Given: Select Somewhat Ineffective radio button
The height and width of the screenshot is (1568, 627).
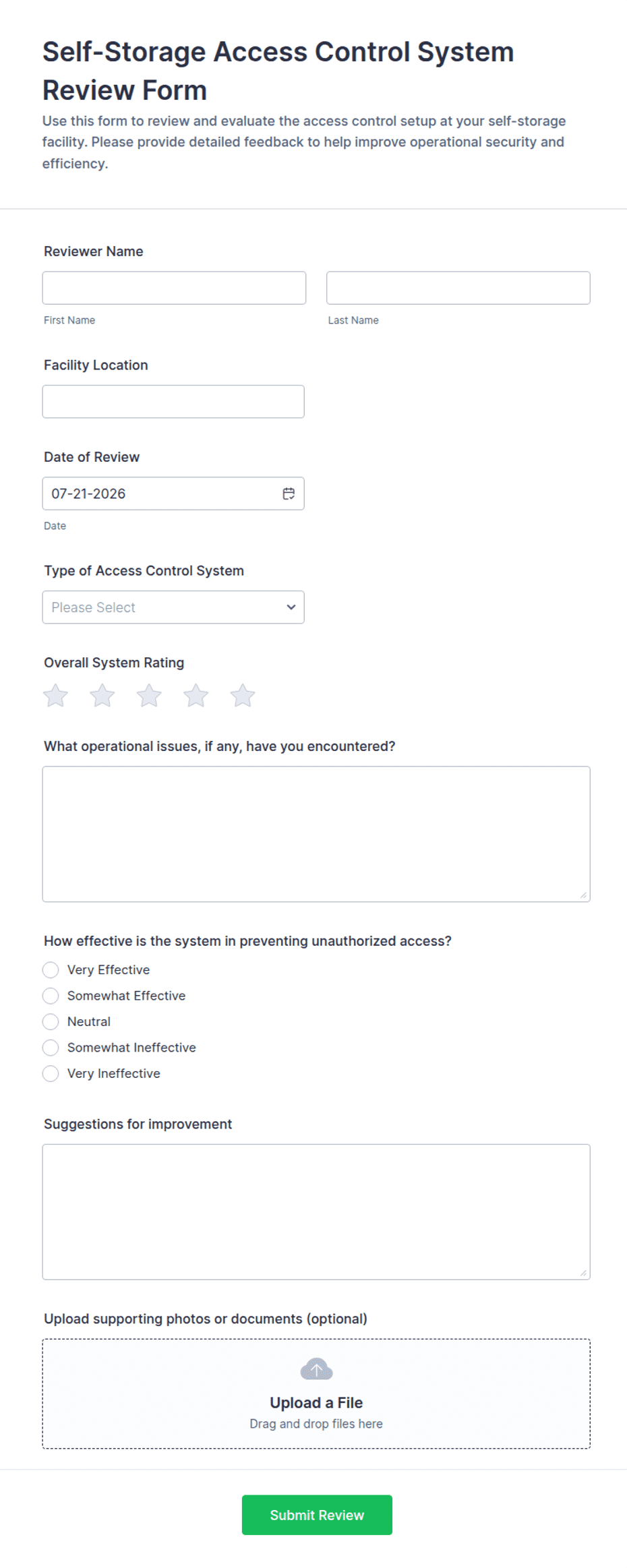Looking at the screenshot, I should coord(51,1048).
